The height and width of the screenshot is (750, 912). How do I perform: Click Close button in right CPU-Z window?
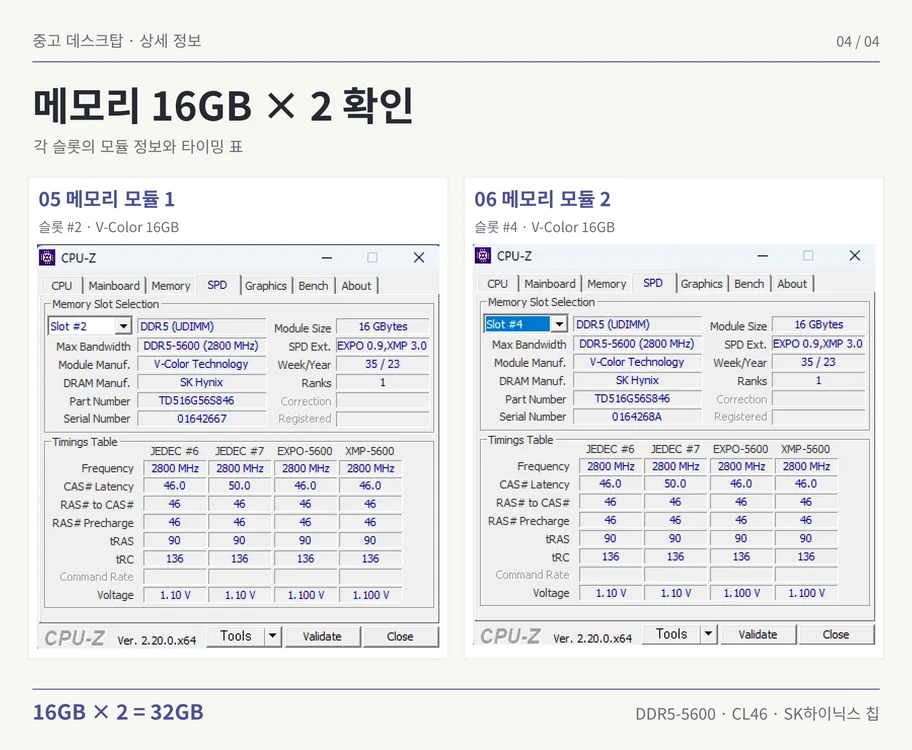[x=836, y=634]
